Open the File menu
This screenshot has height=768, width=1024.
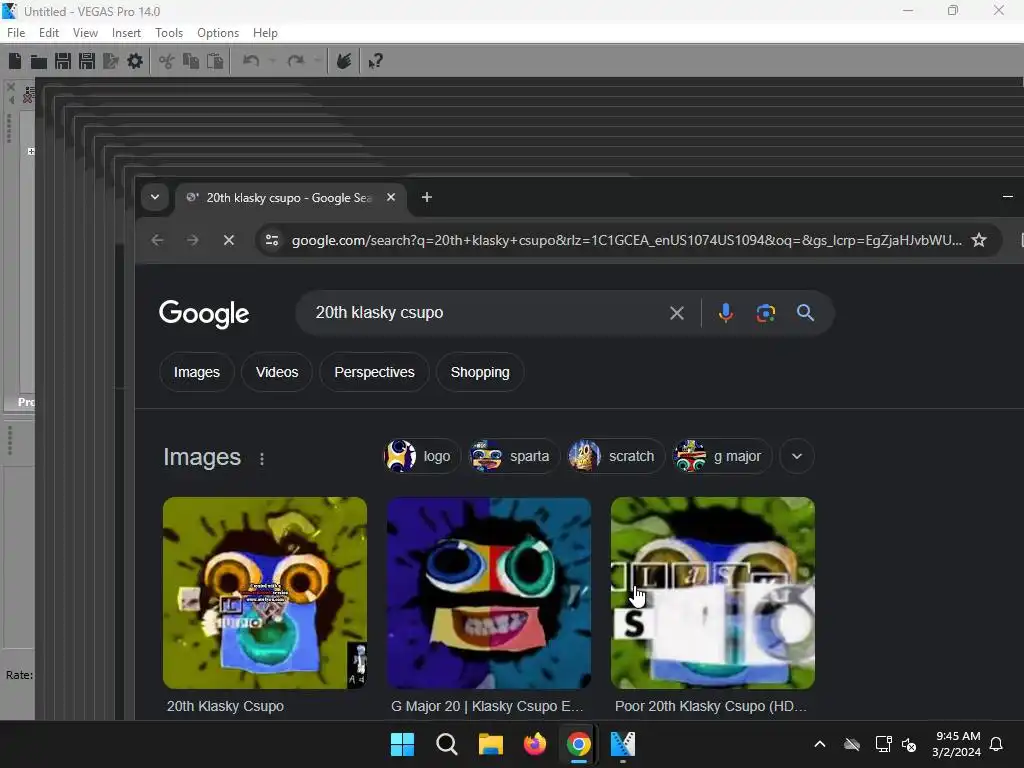click(x=16, y=33)
